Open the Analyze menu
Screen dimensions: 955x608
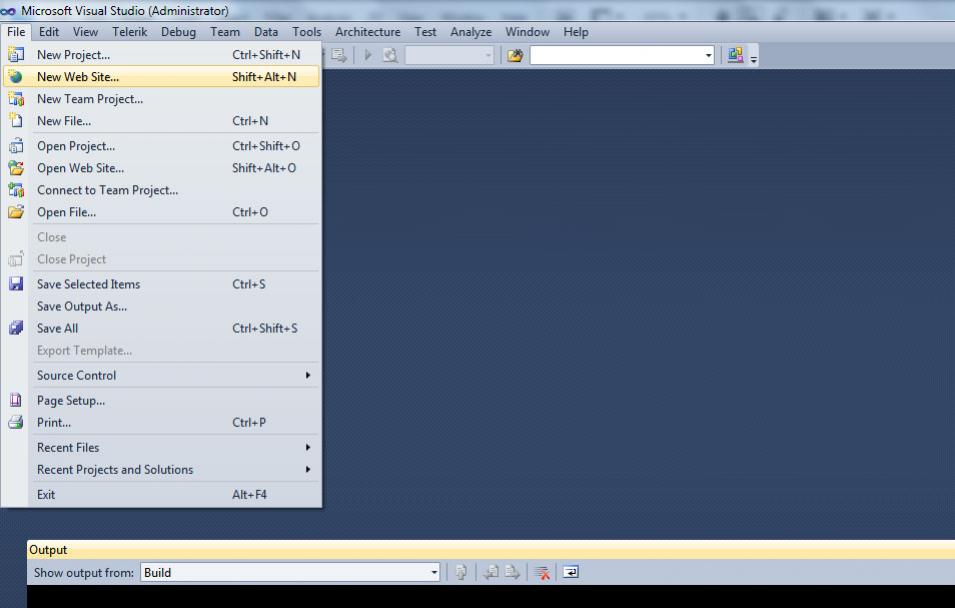pyautogui.click(x=471, y=32)
